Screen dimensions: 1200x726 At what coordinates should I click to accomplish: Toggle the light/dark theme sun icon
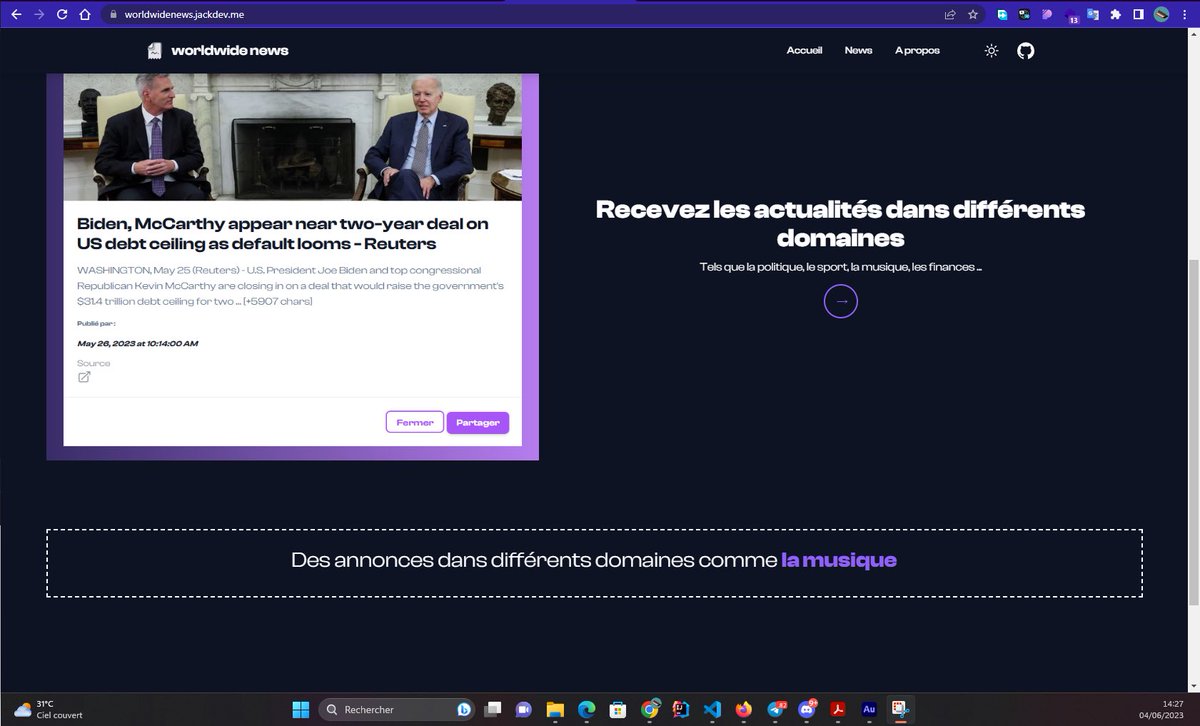click(x=991, y=50)
